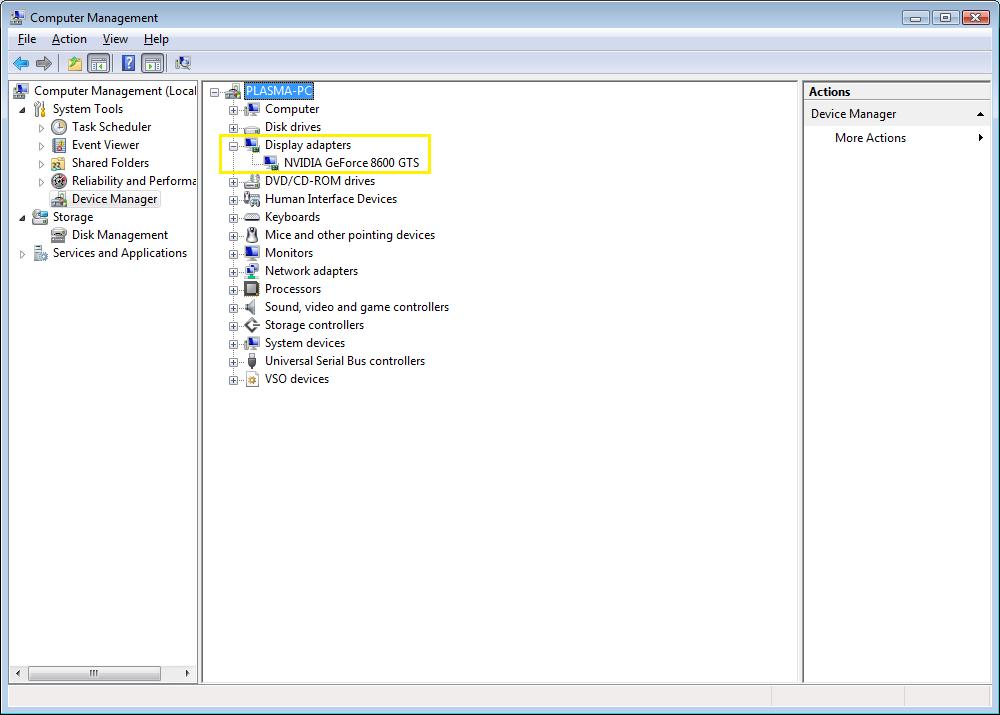1000x715 pixels.
Task: Click the Device Manager tree icon
Action: [x=59, y=199]
